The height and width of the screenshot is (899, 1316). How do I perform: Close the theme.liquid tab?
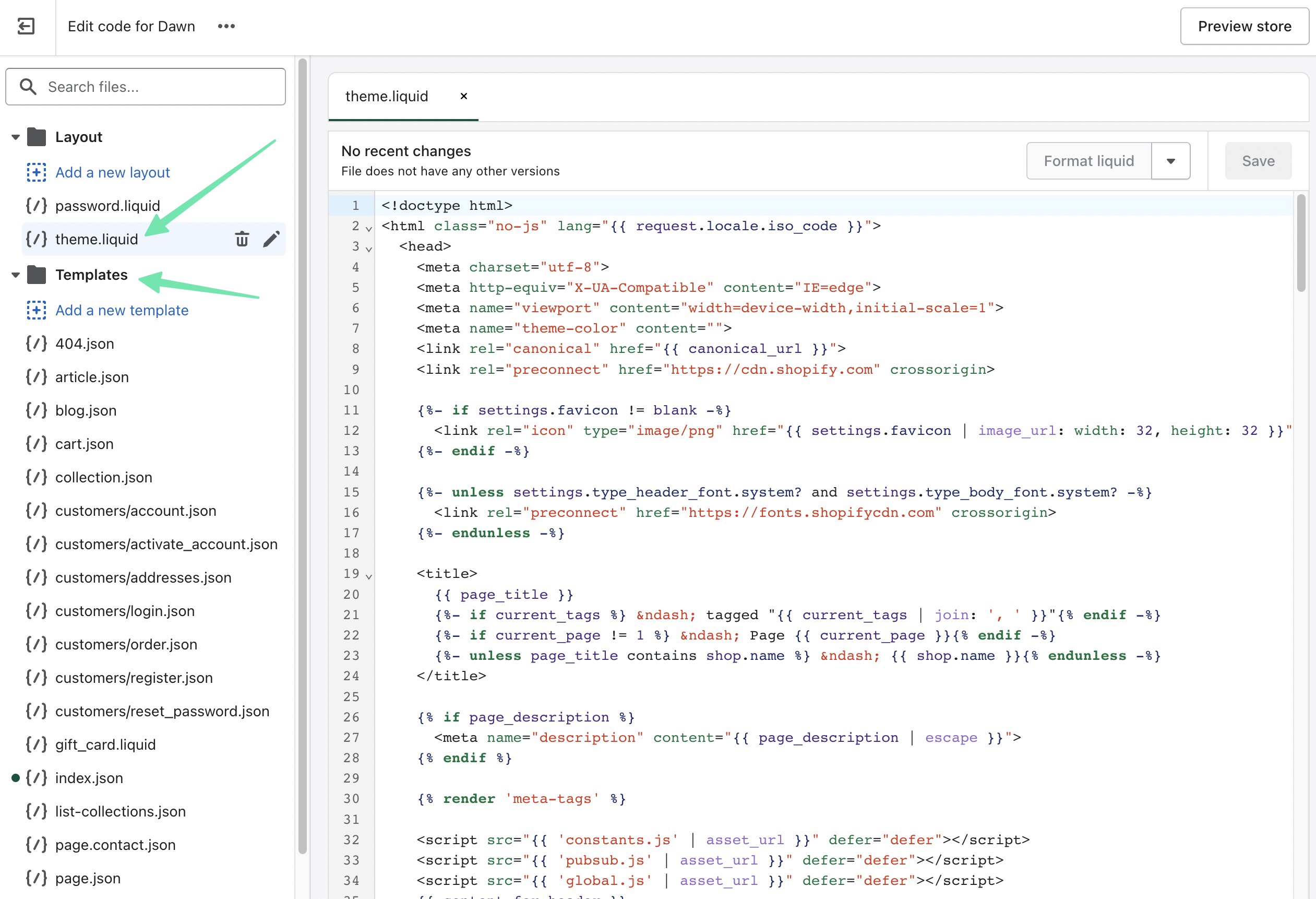pyautogui.click(x=464, y=96)
